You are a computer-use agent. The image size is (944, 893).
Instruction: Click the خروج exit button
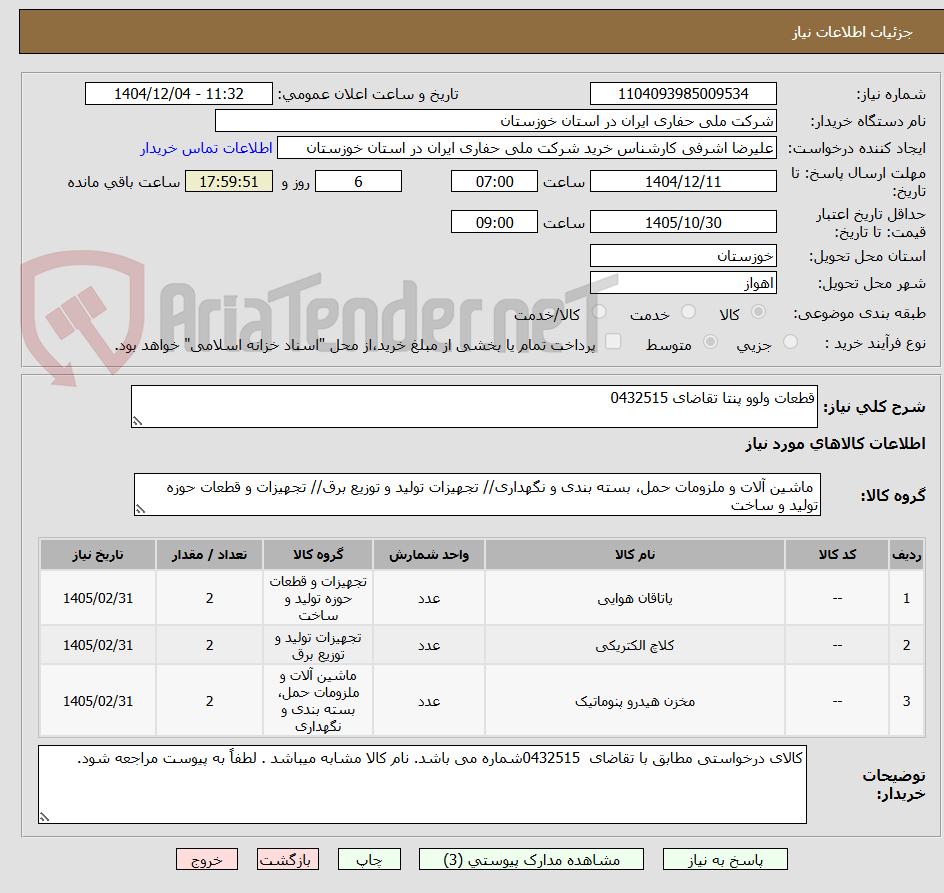tap(206, 859)
